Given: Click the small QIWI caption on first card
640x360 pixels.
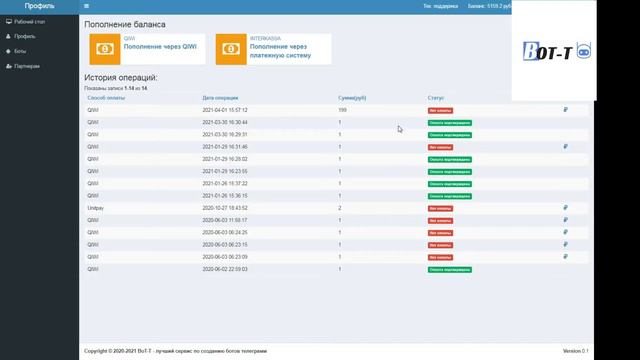Looking at the screenshot, I should pos(129,38).
